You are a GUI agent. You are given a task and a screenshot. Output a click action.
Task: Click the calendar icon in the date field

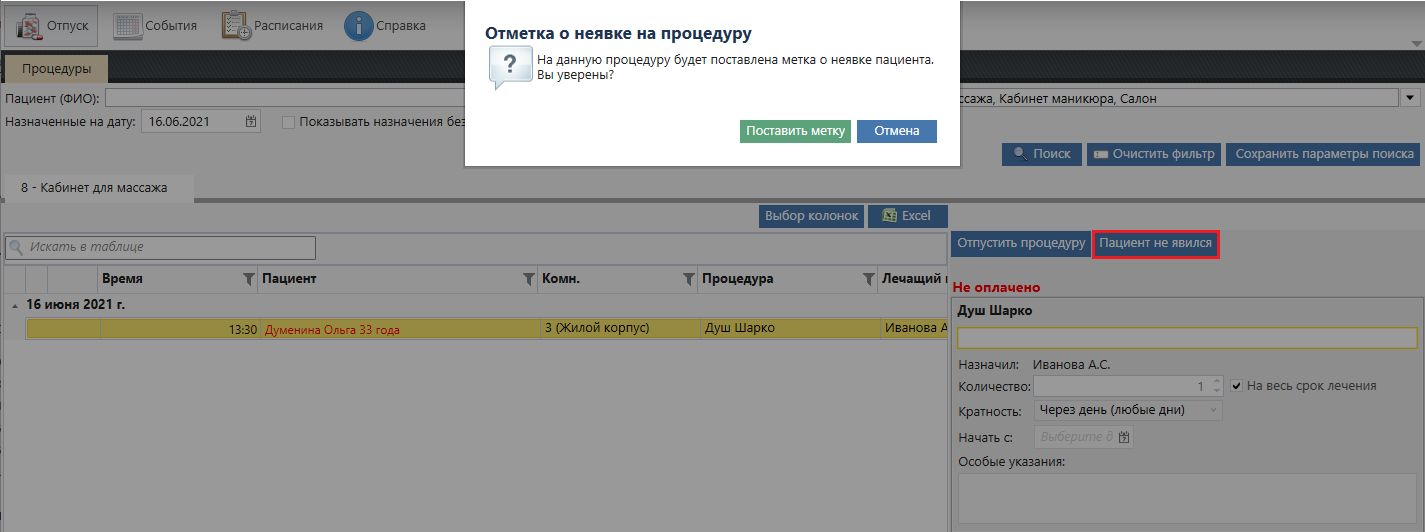251,122
